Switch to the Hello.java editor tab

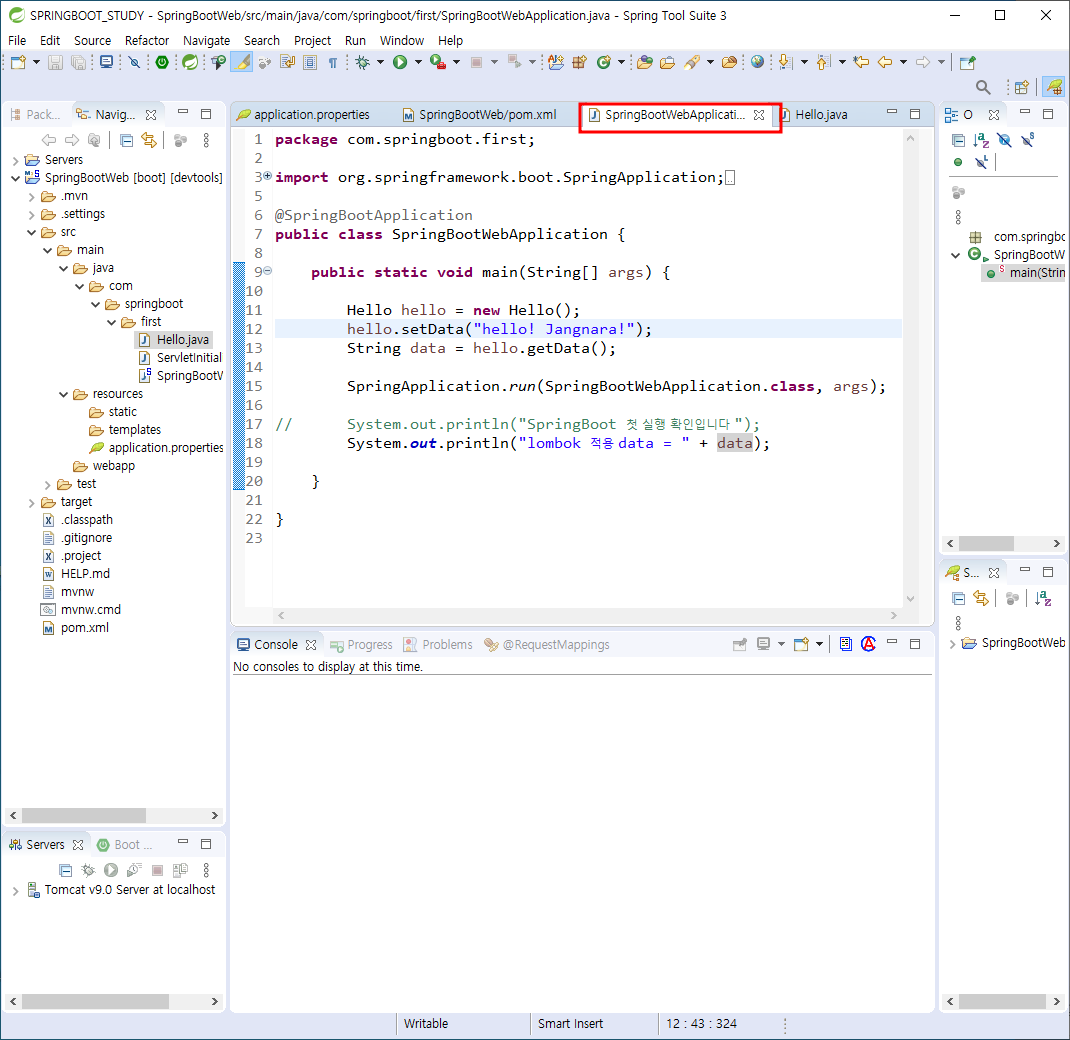pos(821,115)
